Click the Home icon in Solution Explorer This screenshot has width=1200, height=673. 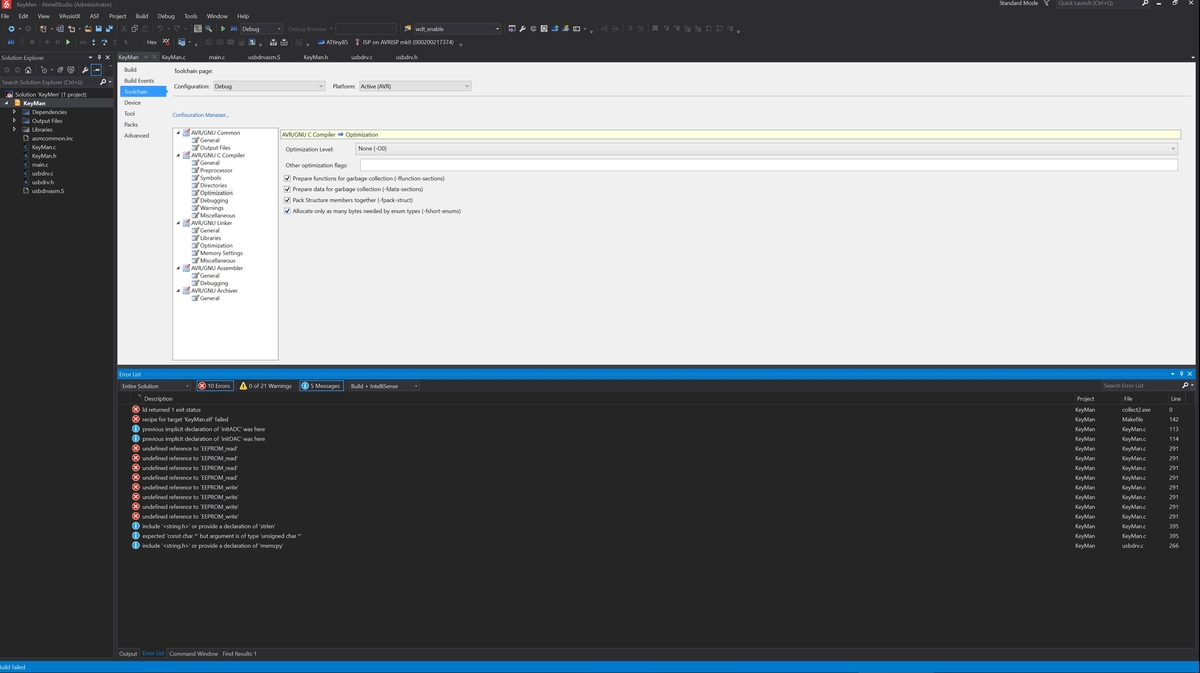28,70
